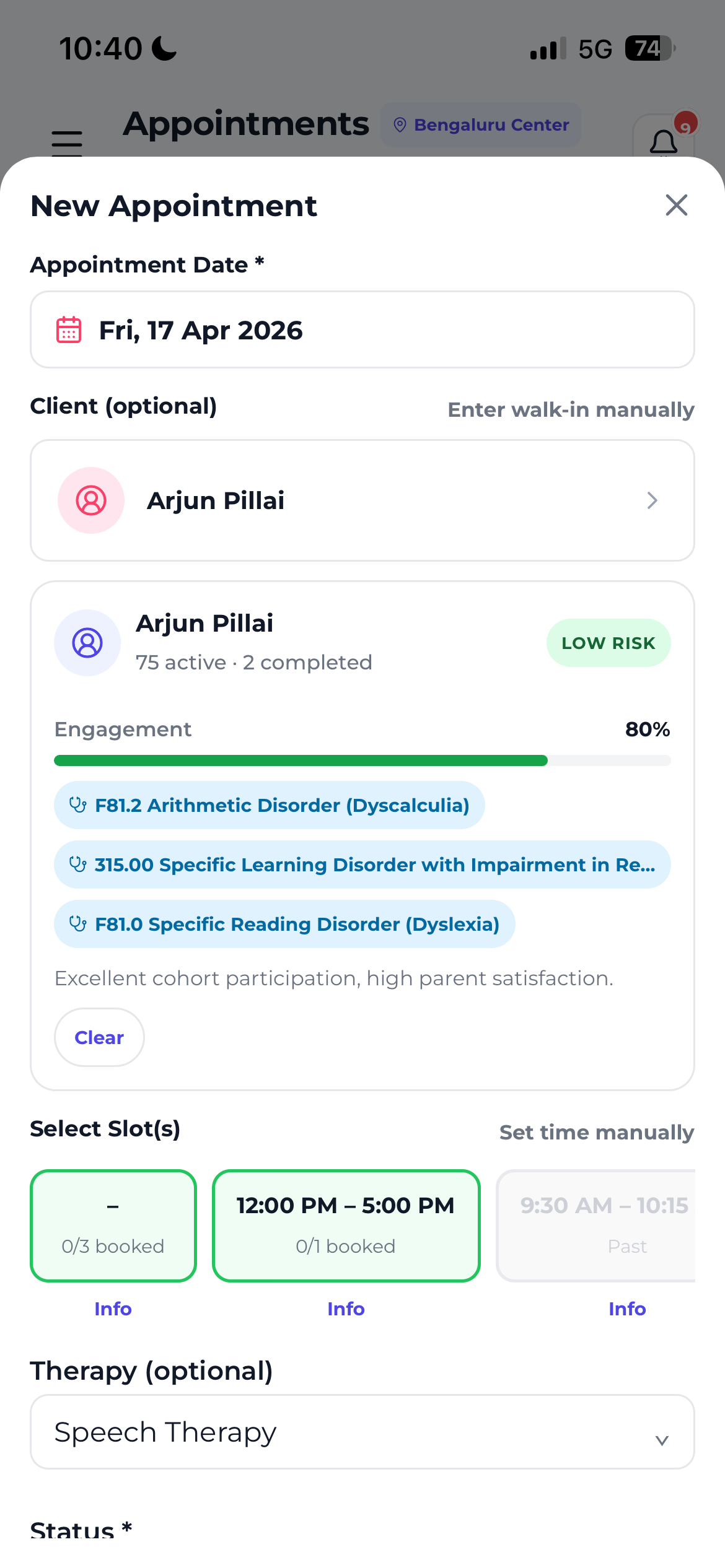Toggle the 12:00 PM – 5:00 PM slot
Screen dimensions: 725x1568
point(346,1225)
